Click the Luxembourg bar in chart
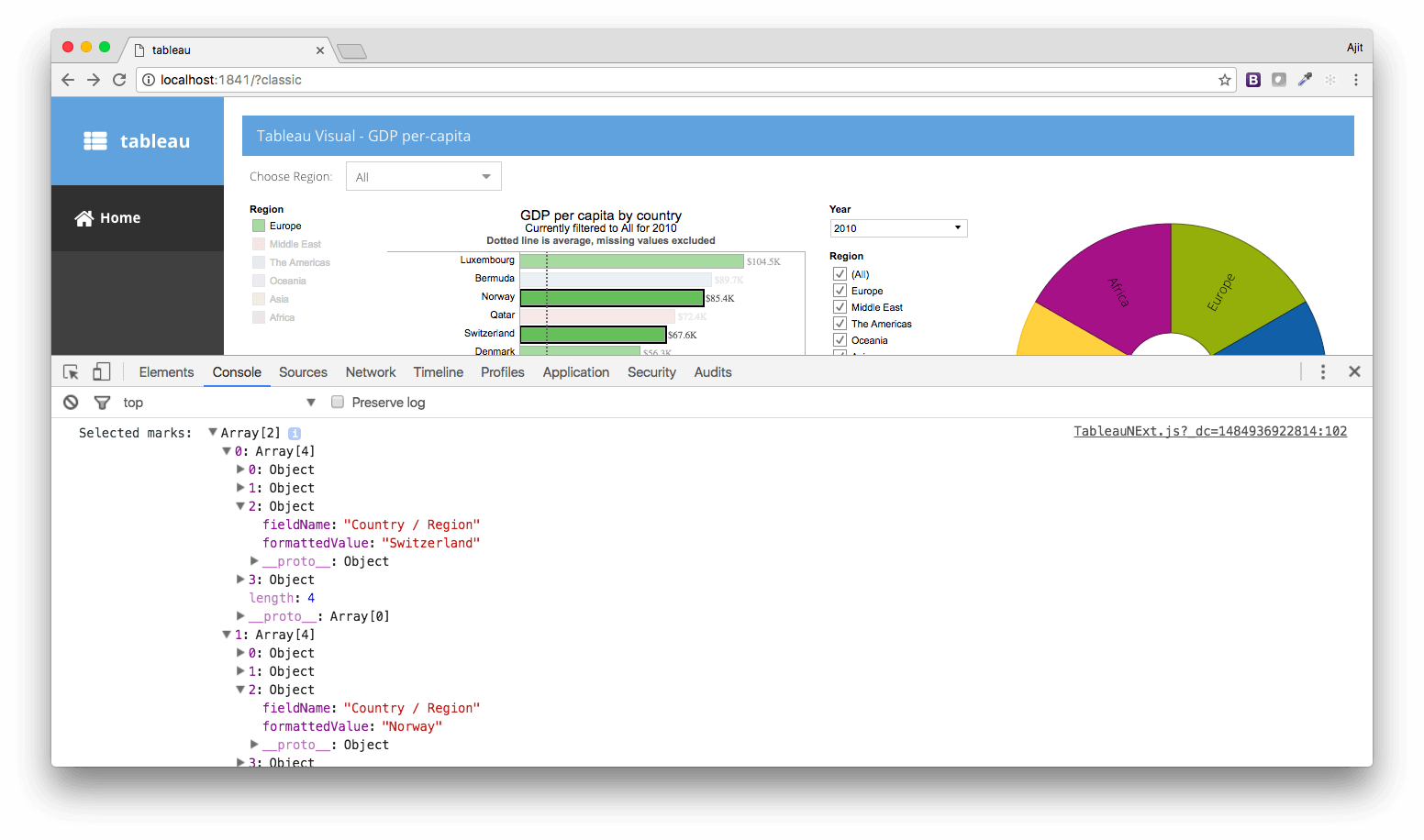Image resolution: width=1424 pixels, height=840 pixels. point(632,261)
